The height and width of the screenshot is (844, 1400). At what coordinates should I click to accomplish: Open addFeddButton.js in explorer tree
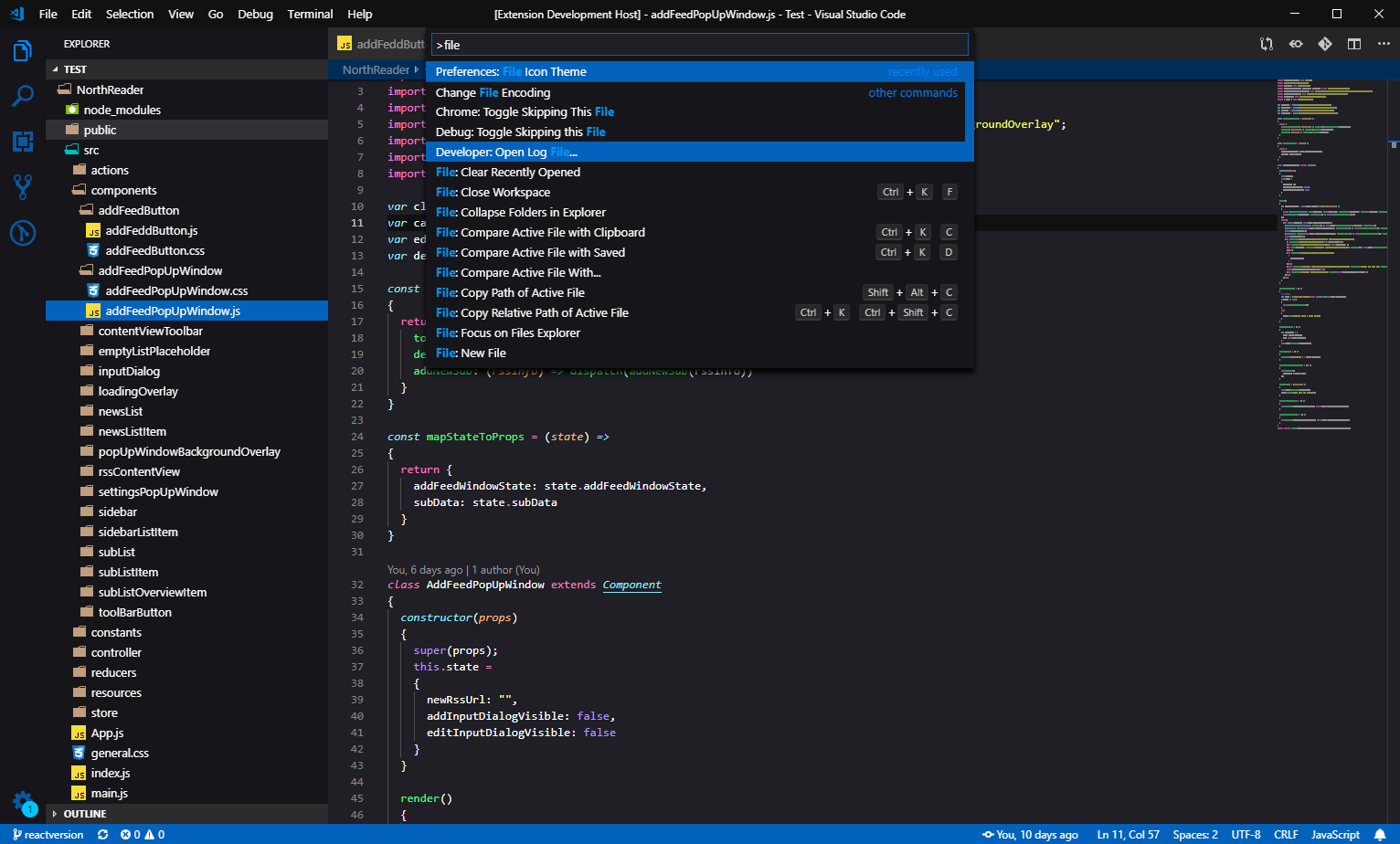click(186, 230)
